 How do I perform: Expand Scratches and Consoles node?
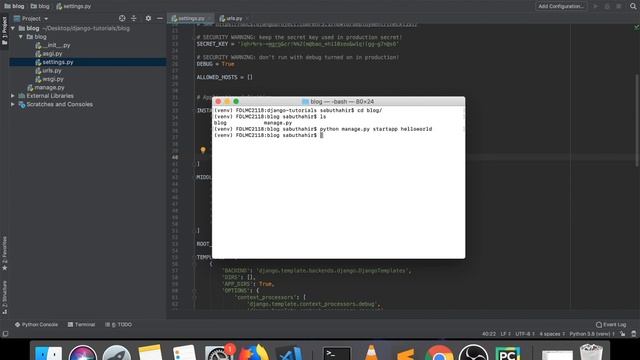pyautogui.click(x=13, y=104)
